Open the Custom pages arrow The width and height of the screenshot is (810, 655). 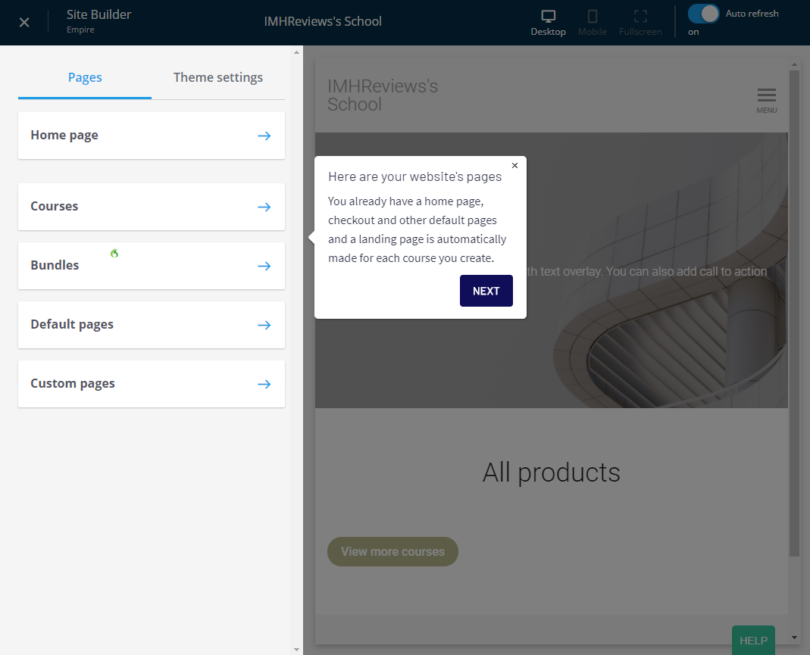(x=263, y=384)
